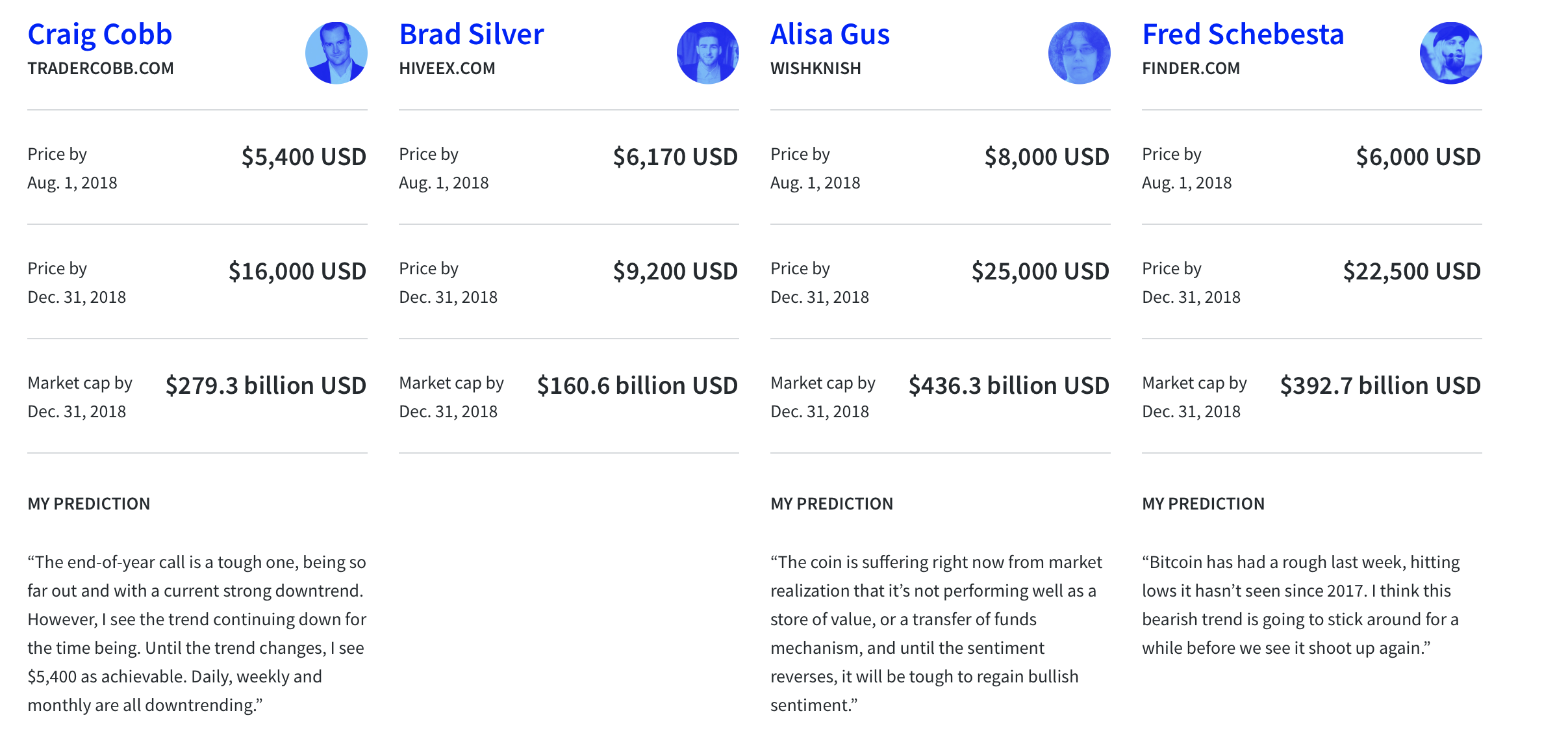This screenshot has height=737, width=1568.
Task: Click Fred Schebesta's prediction quote text
Action: tap(1300, 605)
